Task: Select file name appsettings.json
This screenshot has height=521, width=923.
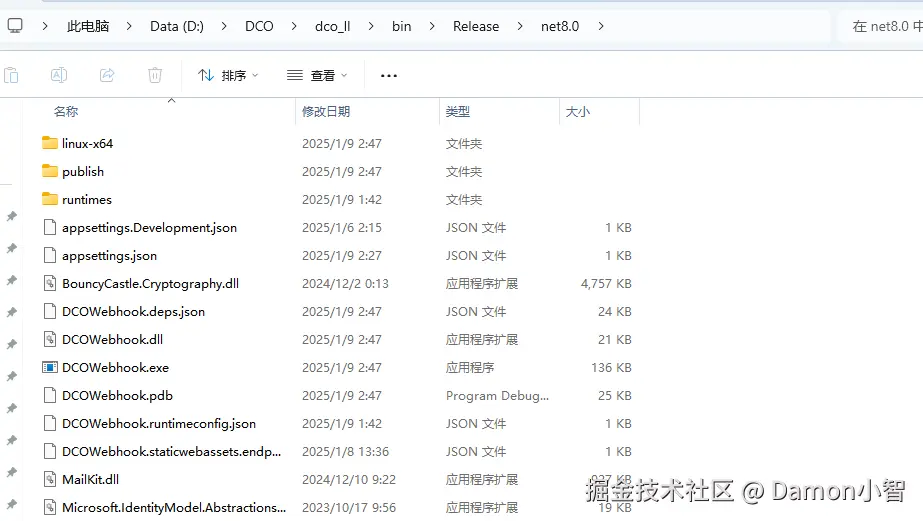Action: point(109,255)
